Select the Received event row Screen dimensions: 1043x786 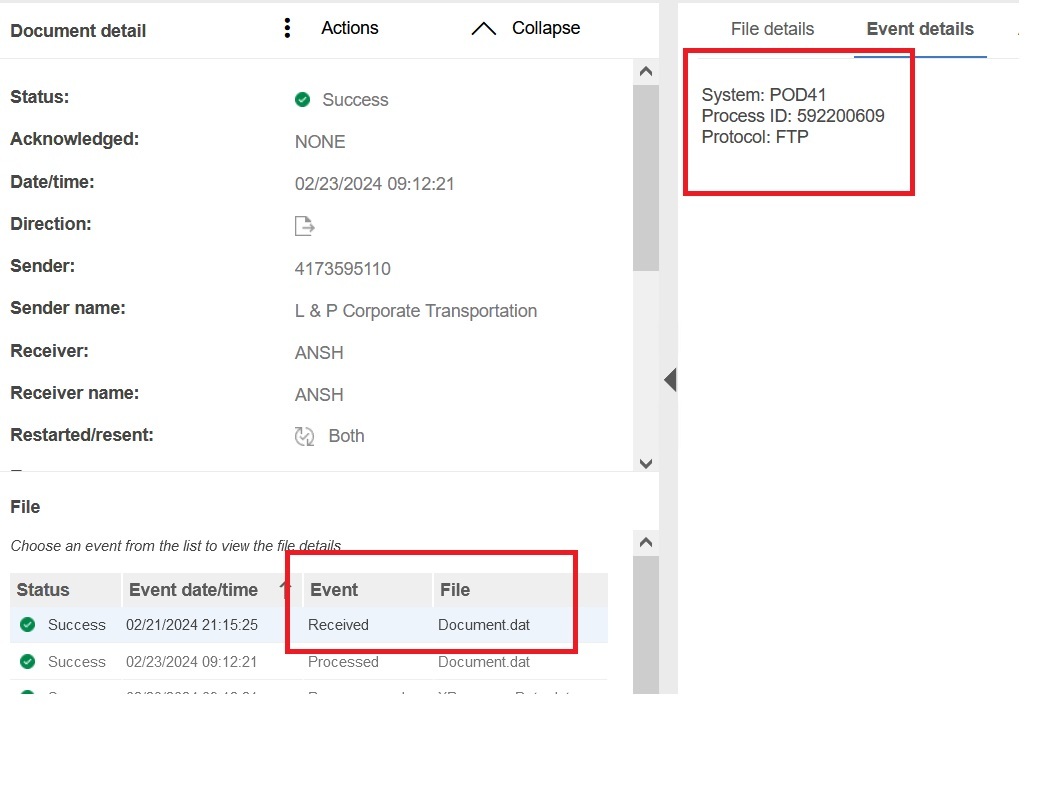point(338,625)
